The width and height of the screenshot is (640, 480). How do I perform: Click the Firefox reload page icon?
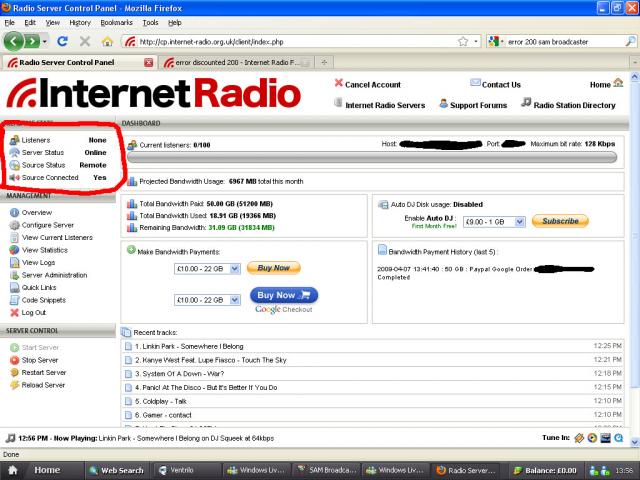(62, 42)
